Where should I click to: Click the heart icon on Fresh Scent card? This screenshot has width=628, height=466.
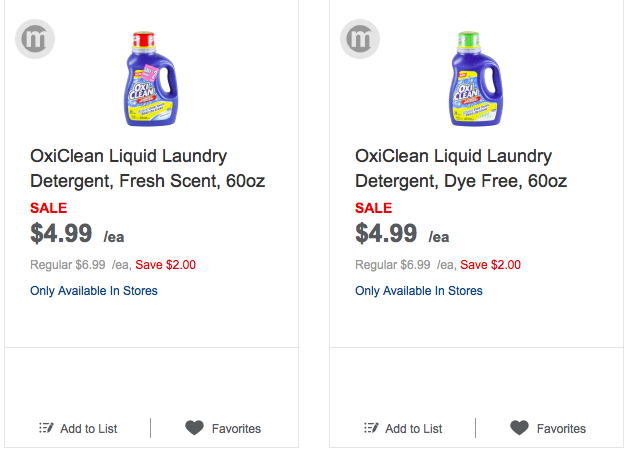pos(194,428)
